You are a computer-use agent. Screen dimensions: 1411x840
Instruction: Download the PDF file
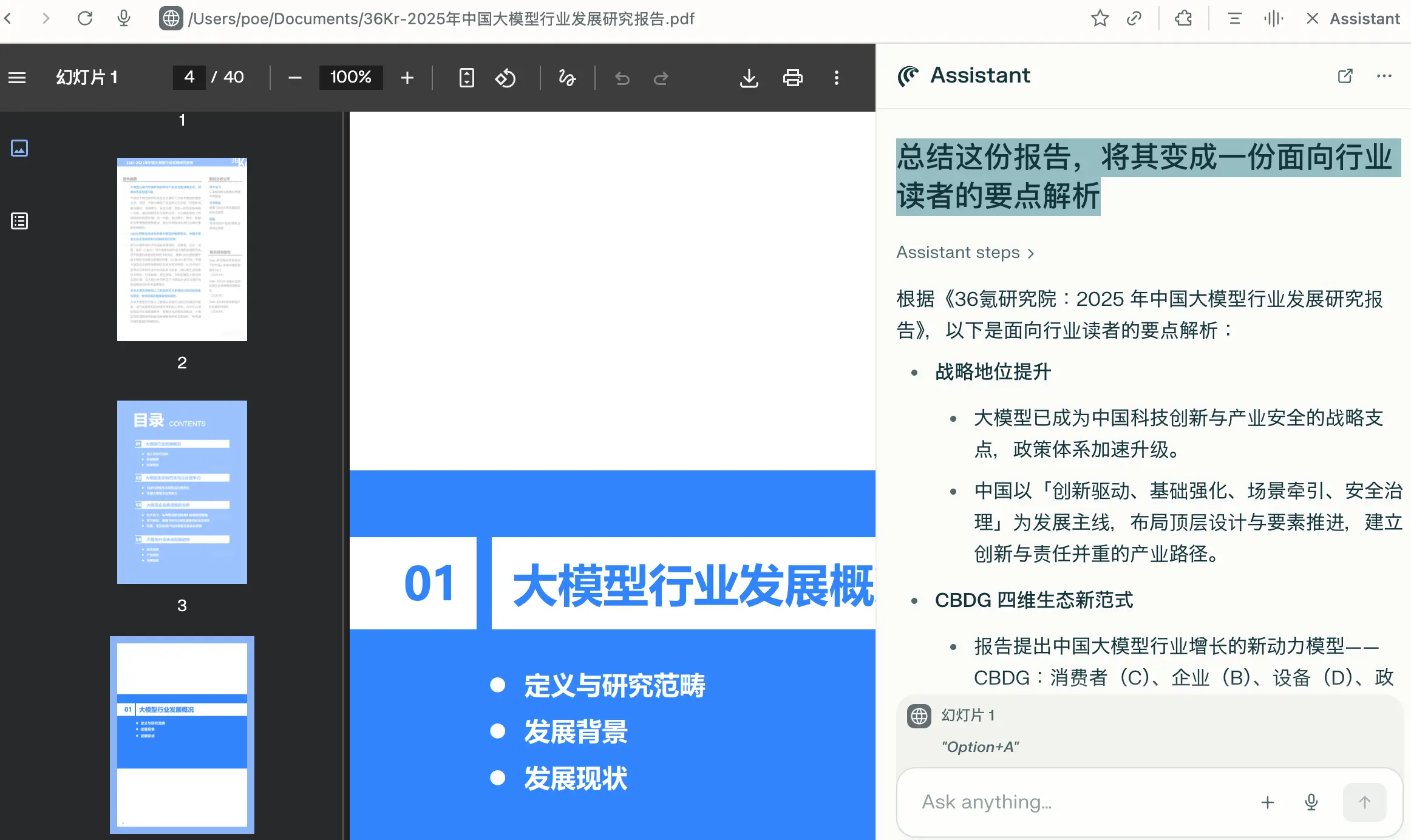pos(749,78)
